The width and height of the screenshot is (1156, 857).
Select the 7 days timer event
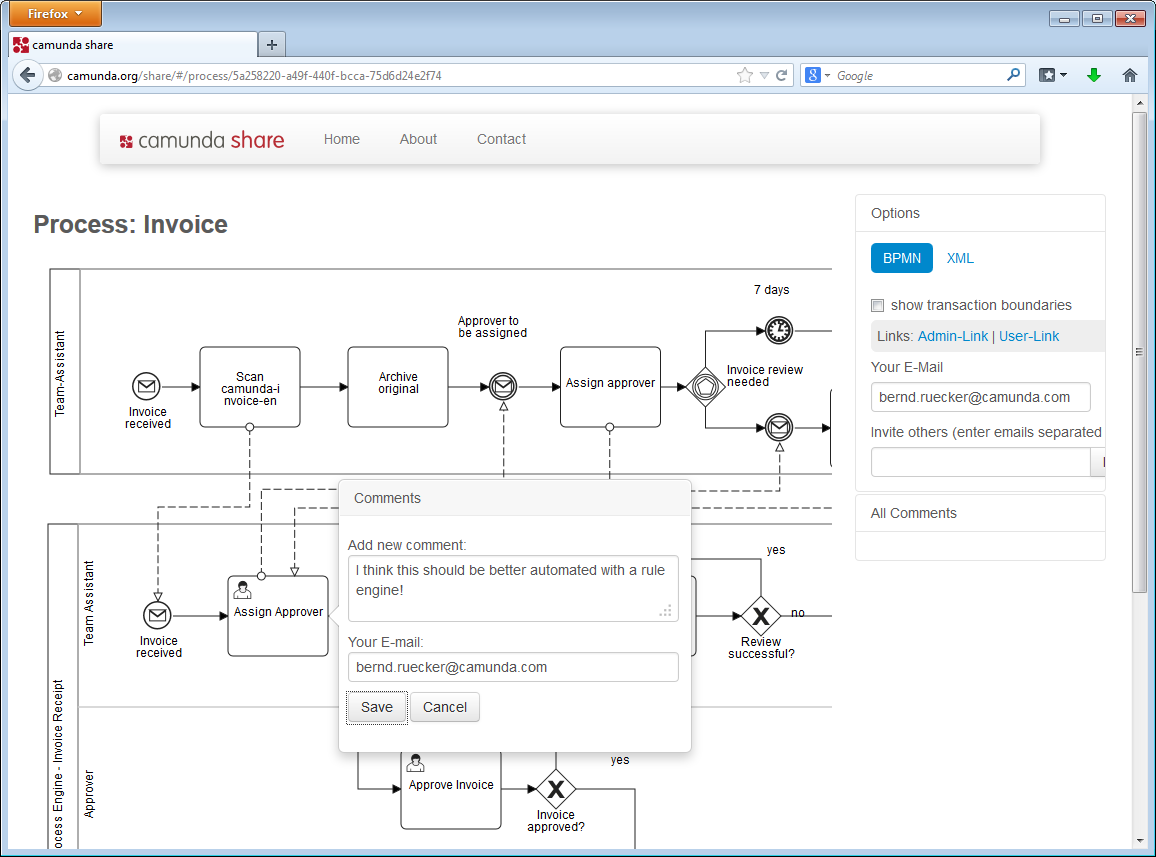779,330
